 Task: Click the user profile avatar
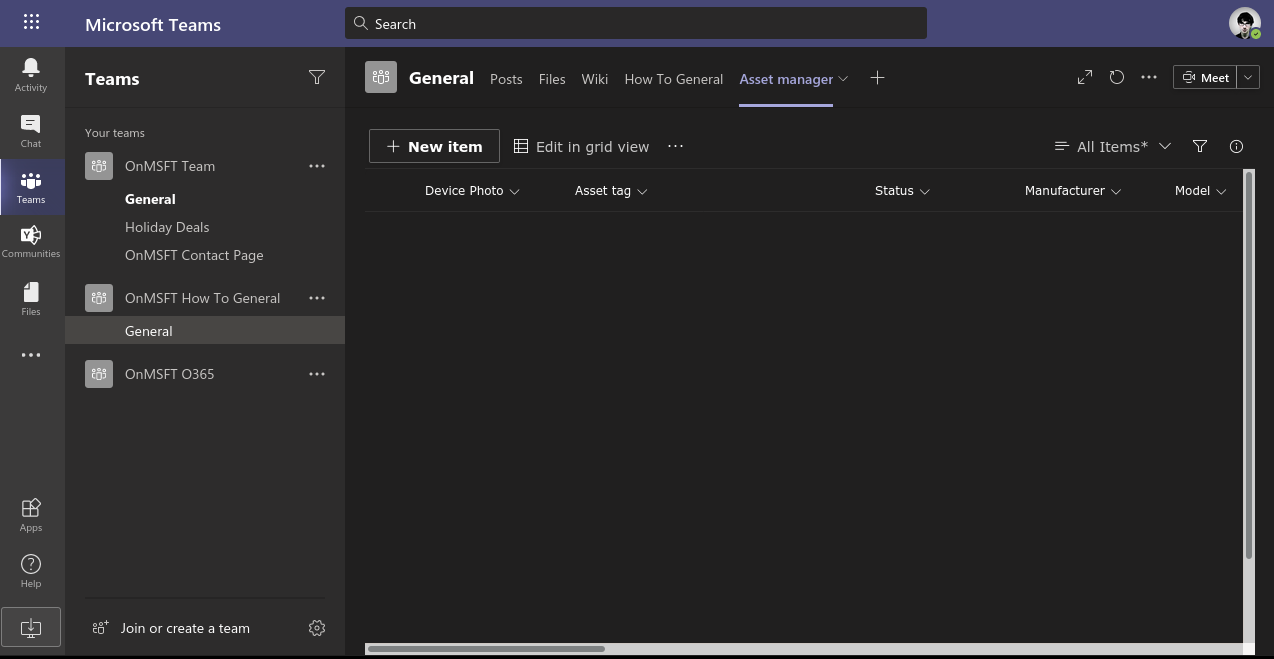(x=1245, y=23)
